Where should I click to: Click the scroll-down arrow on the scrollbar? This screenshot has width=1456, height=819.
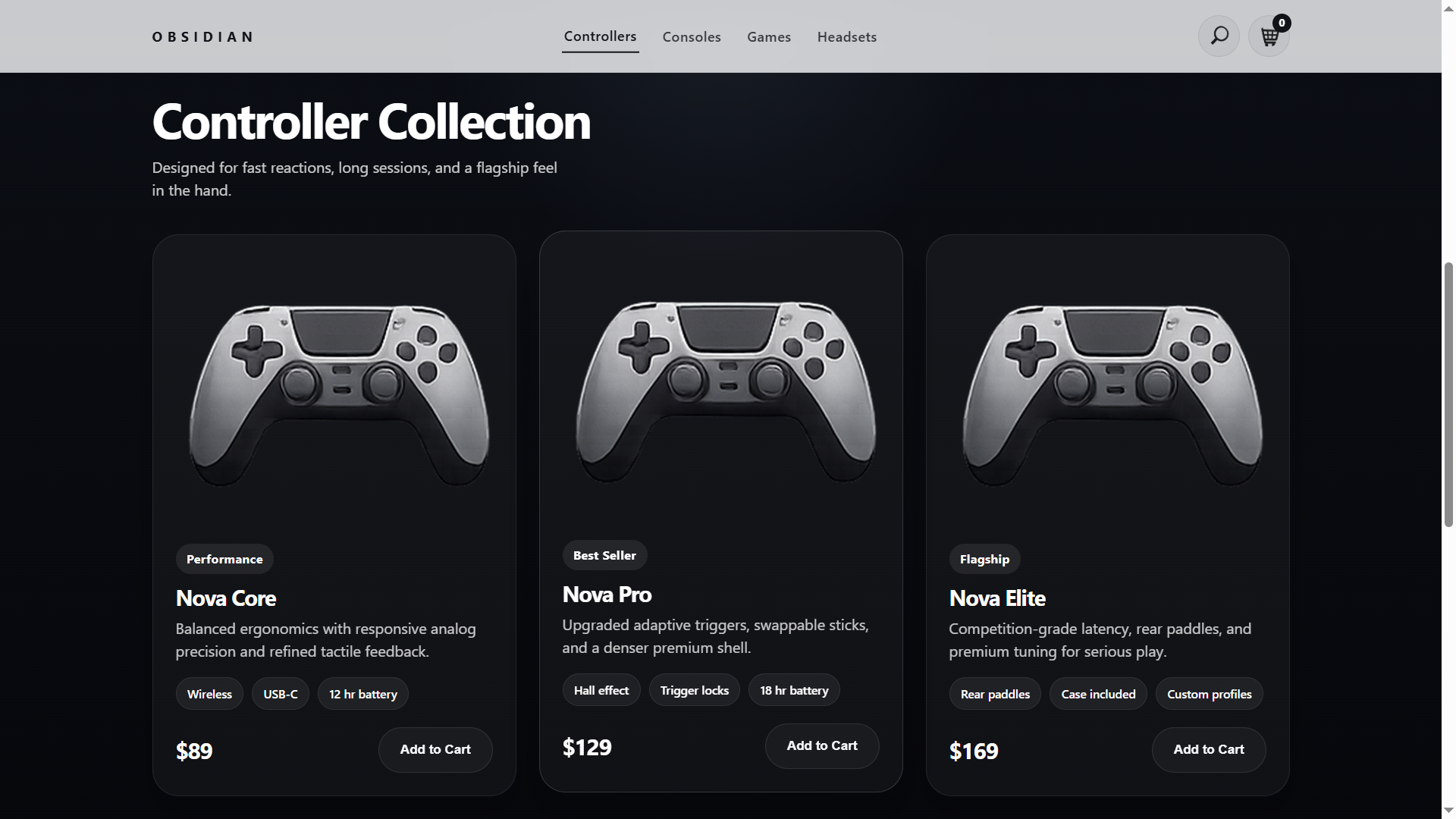point(1447,810)
